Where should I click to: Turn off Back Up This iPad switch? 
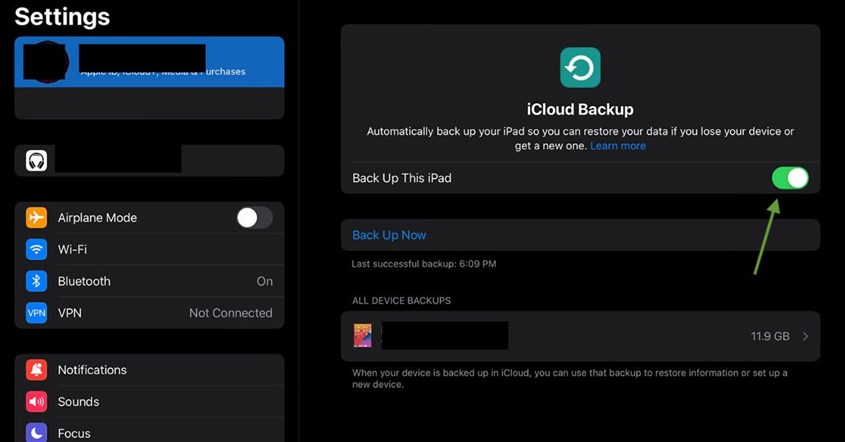790,178
